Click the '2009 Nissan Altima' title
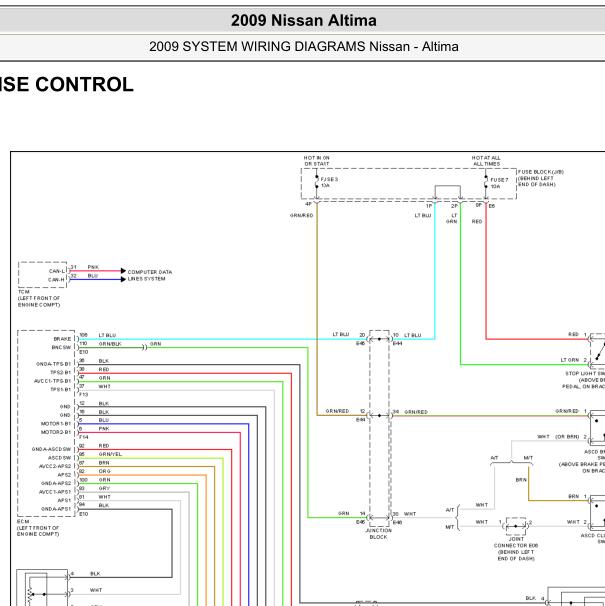The width and height of the screenshot is (605, 606). tap(303, 20)
